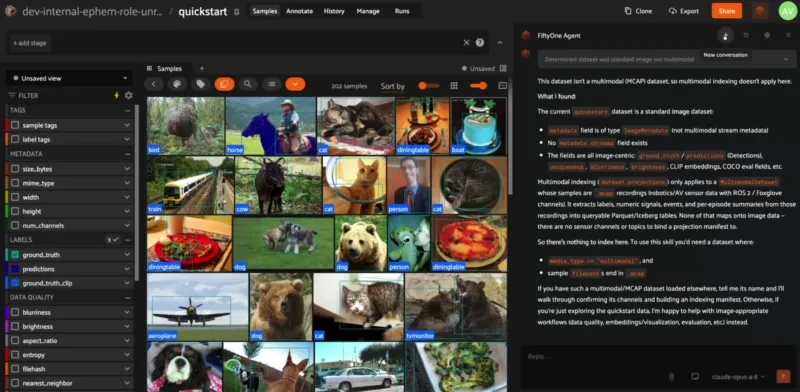Open the Unsaved view dropdown
Screen dimensions: 800x392
(x=69, y=78)
